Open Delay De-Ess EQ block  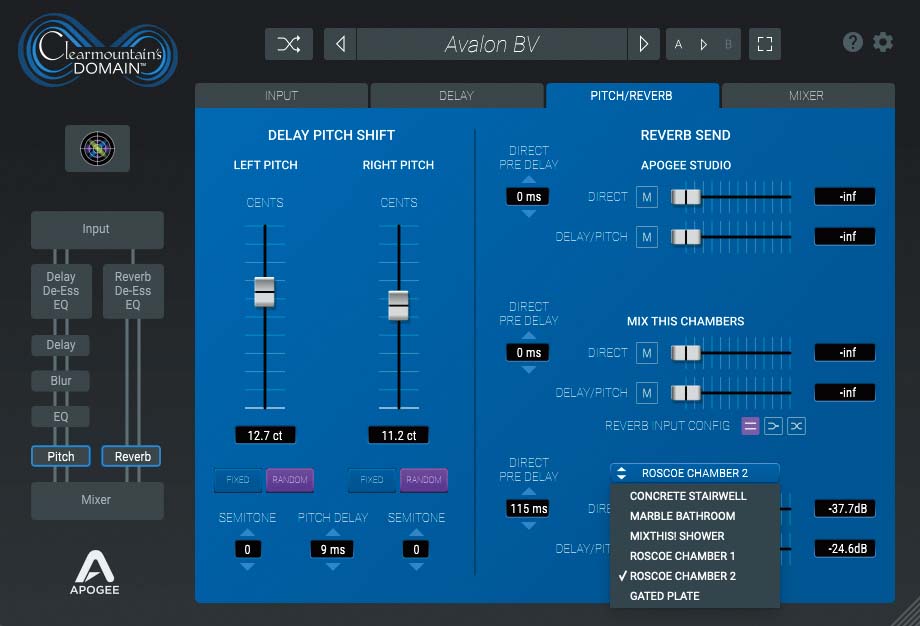click(61, 291)
